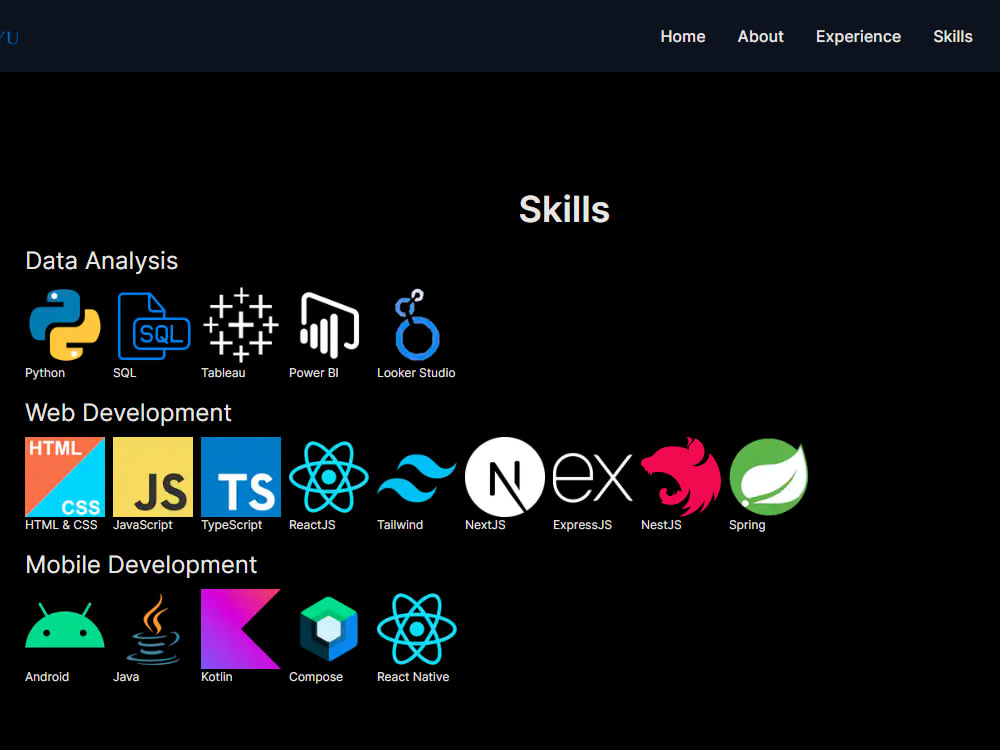Click the React Native atom icon
The image size is (1000, 750).
click(417, 629)
